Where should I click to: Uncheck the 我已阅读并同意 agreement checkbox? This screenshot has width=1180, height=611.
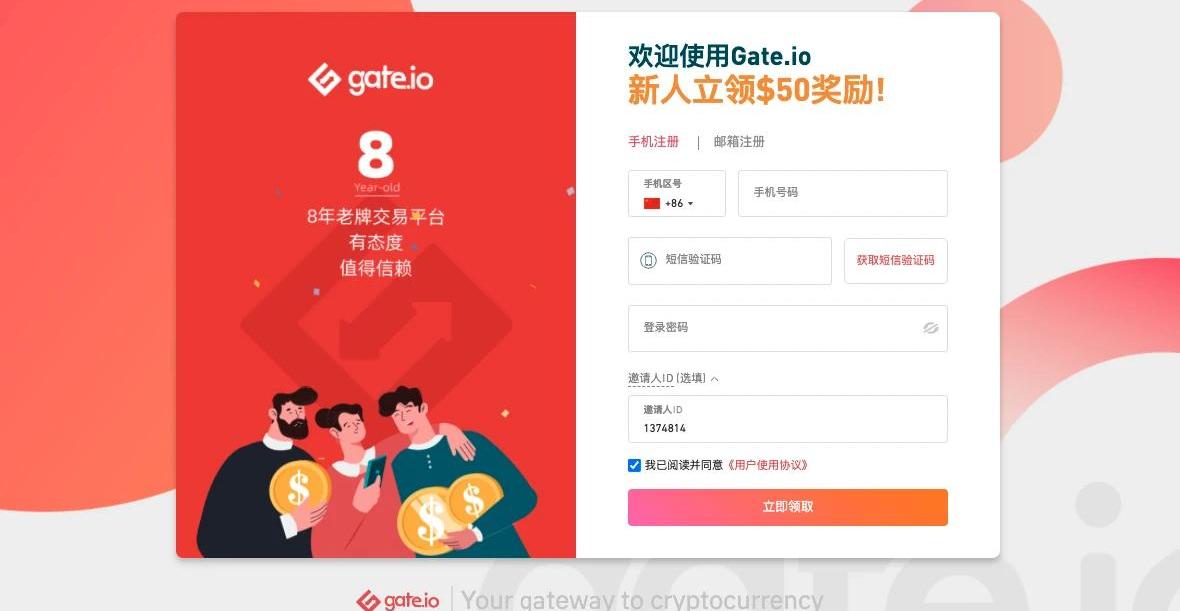[x=634, y=465]
